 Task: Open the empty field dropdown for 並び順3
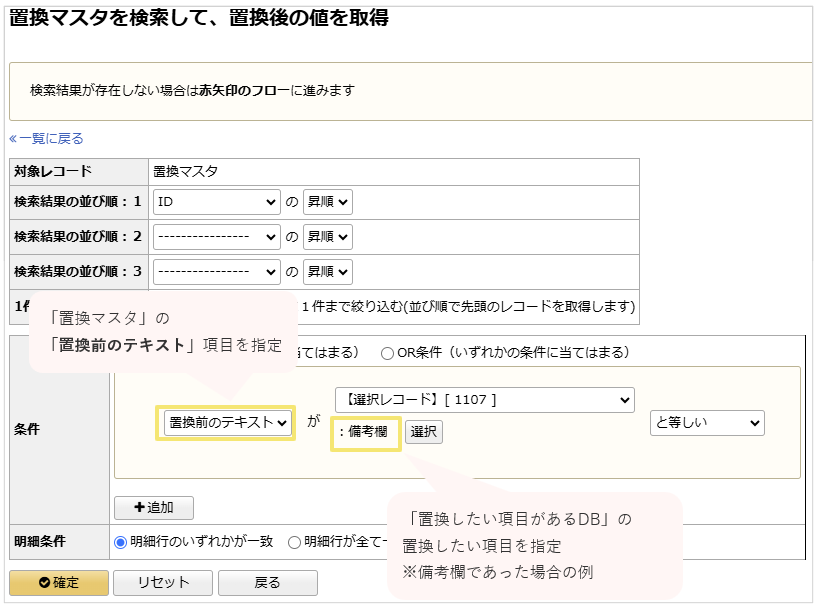click(x=216, y=271)
